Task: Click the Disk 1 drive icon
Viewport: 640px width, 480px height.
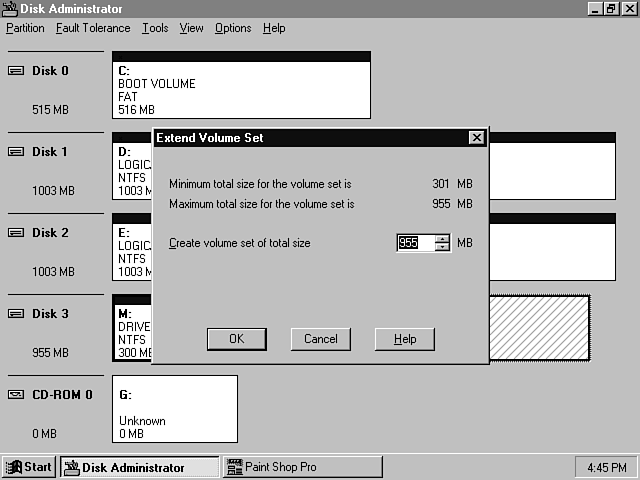Action: (x=17, y=152)
